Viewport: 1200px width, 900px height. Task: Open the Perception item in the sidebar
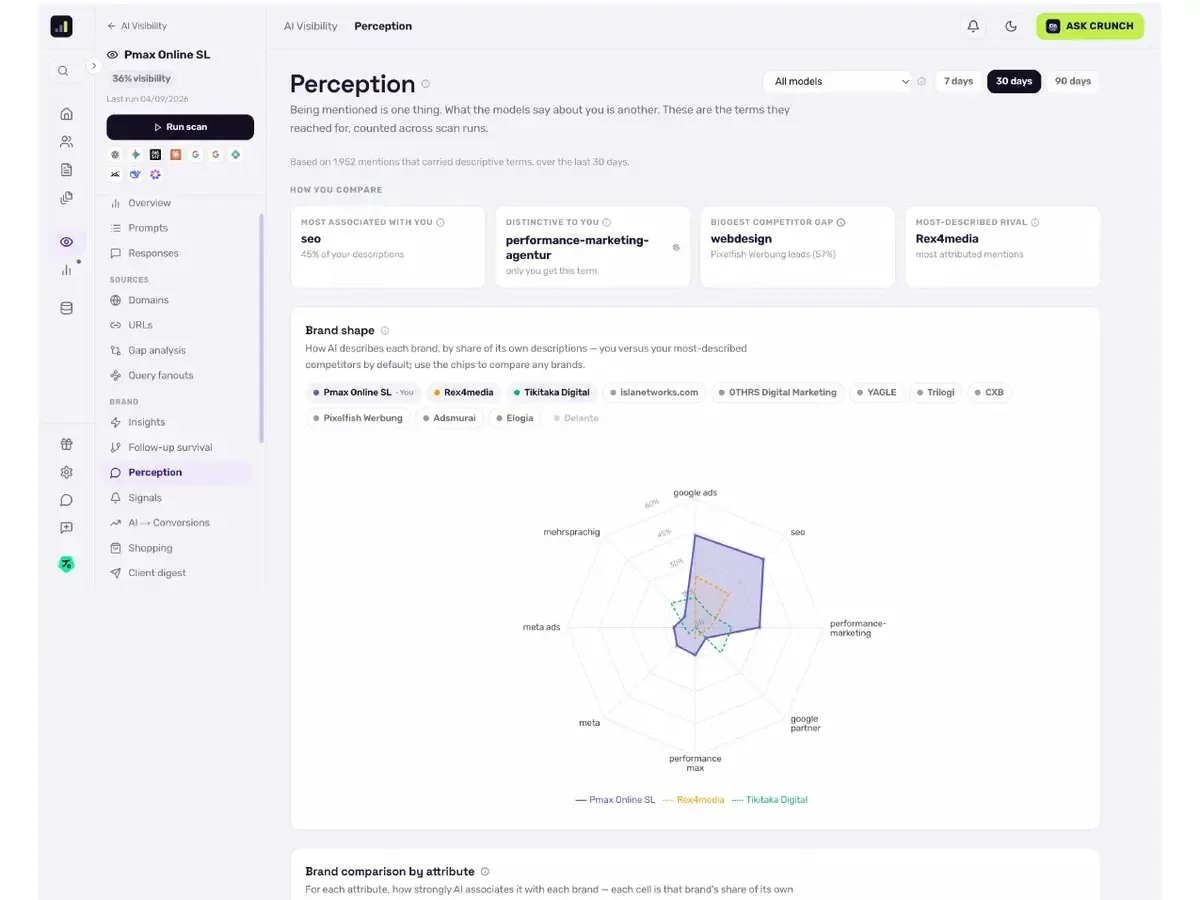click(178, 473)
